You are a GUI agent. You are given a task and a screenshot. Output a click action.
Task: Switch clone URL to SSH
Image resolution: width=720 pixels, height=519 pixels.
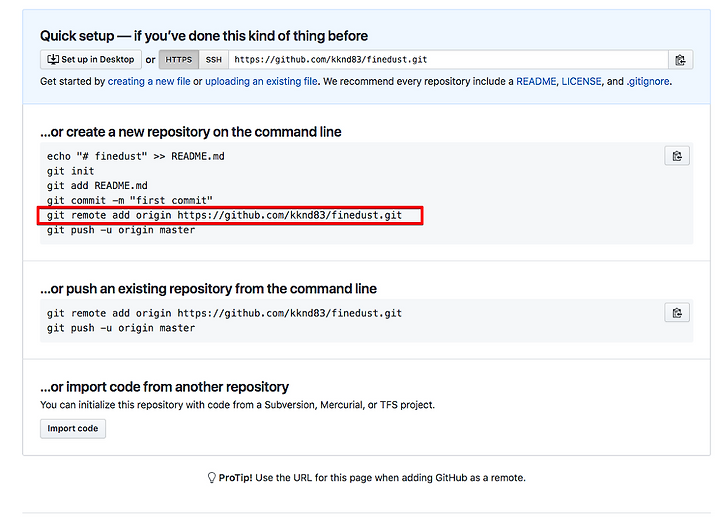(x=214, y=60)
